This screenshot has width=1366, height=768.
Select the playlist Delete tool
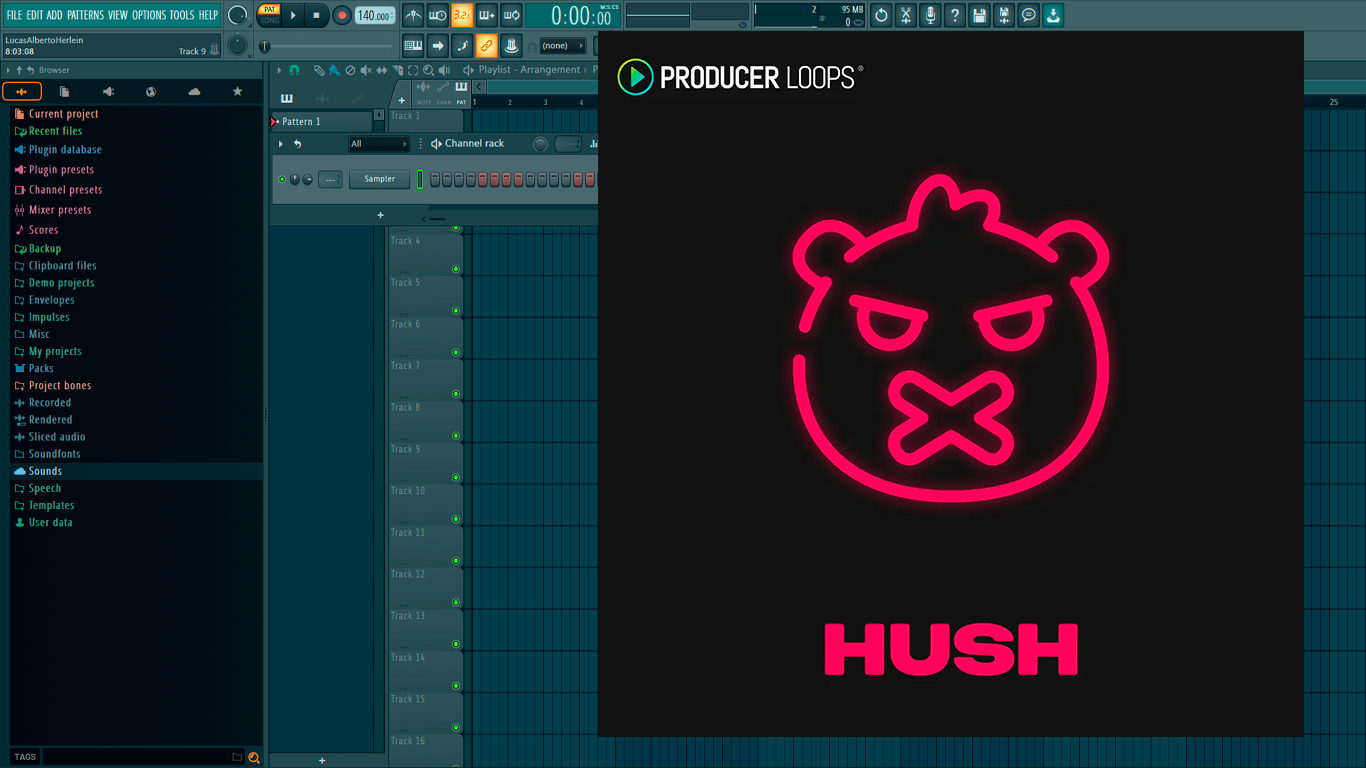pos(350,70)
